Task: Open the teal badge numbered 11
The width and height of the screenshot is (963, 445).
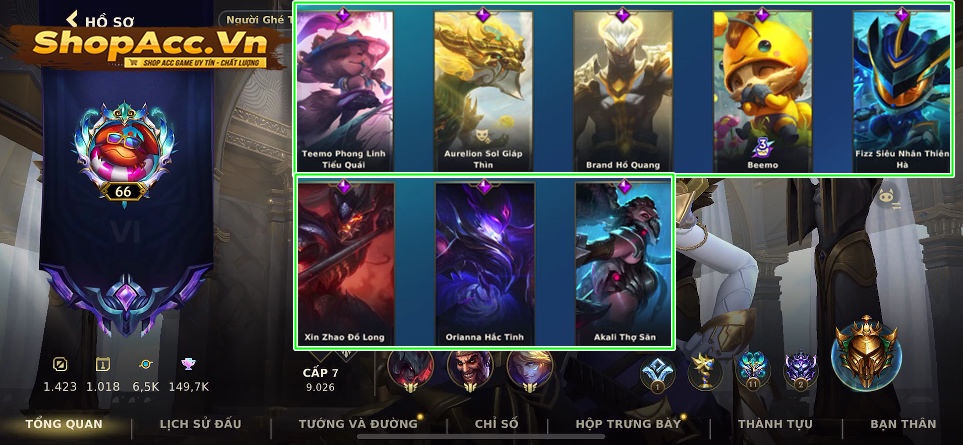Action: [x=753, y=372]
